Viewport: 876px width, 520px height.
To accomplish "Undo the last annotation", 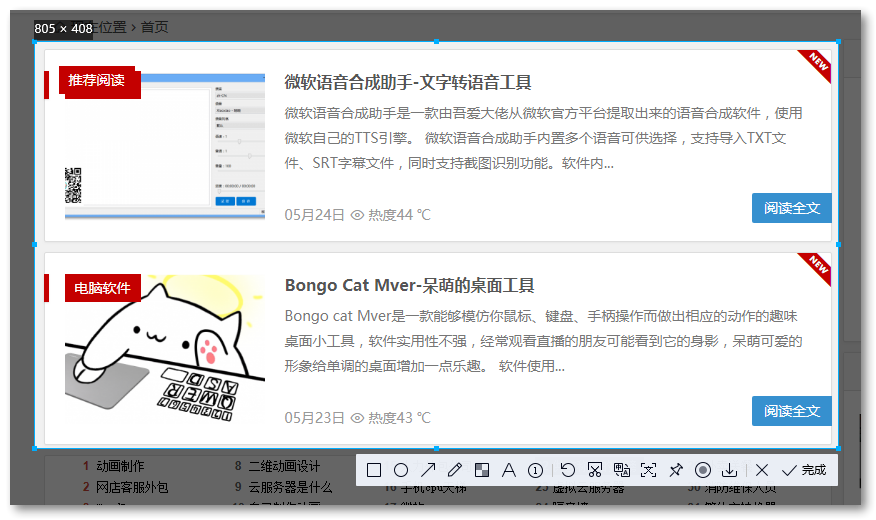I will [x=568, y=470].
